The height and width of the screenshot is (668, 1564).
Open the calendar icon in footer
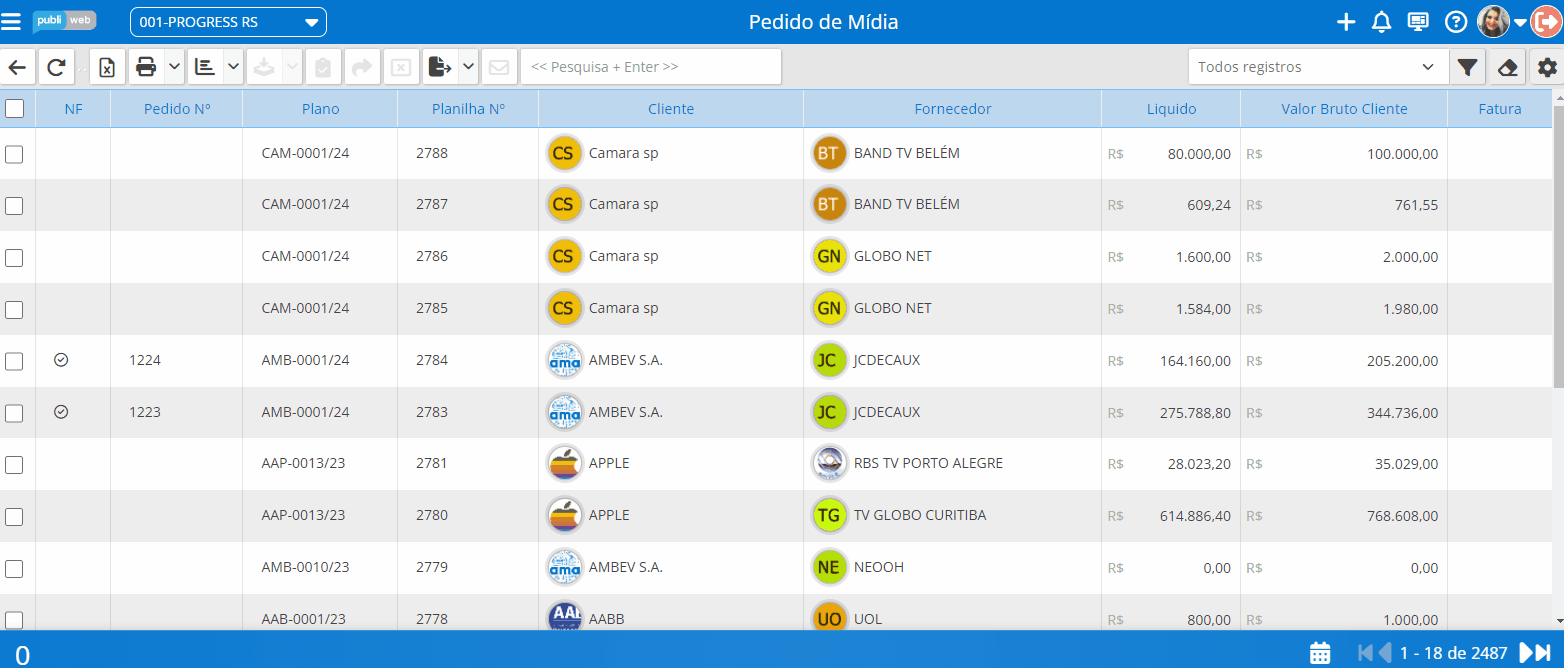(1320, 652)
